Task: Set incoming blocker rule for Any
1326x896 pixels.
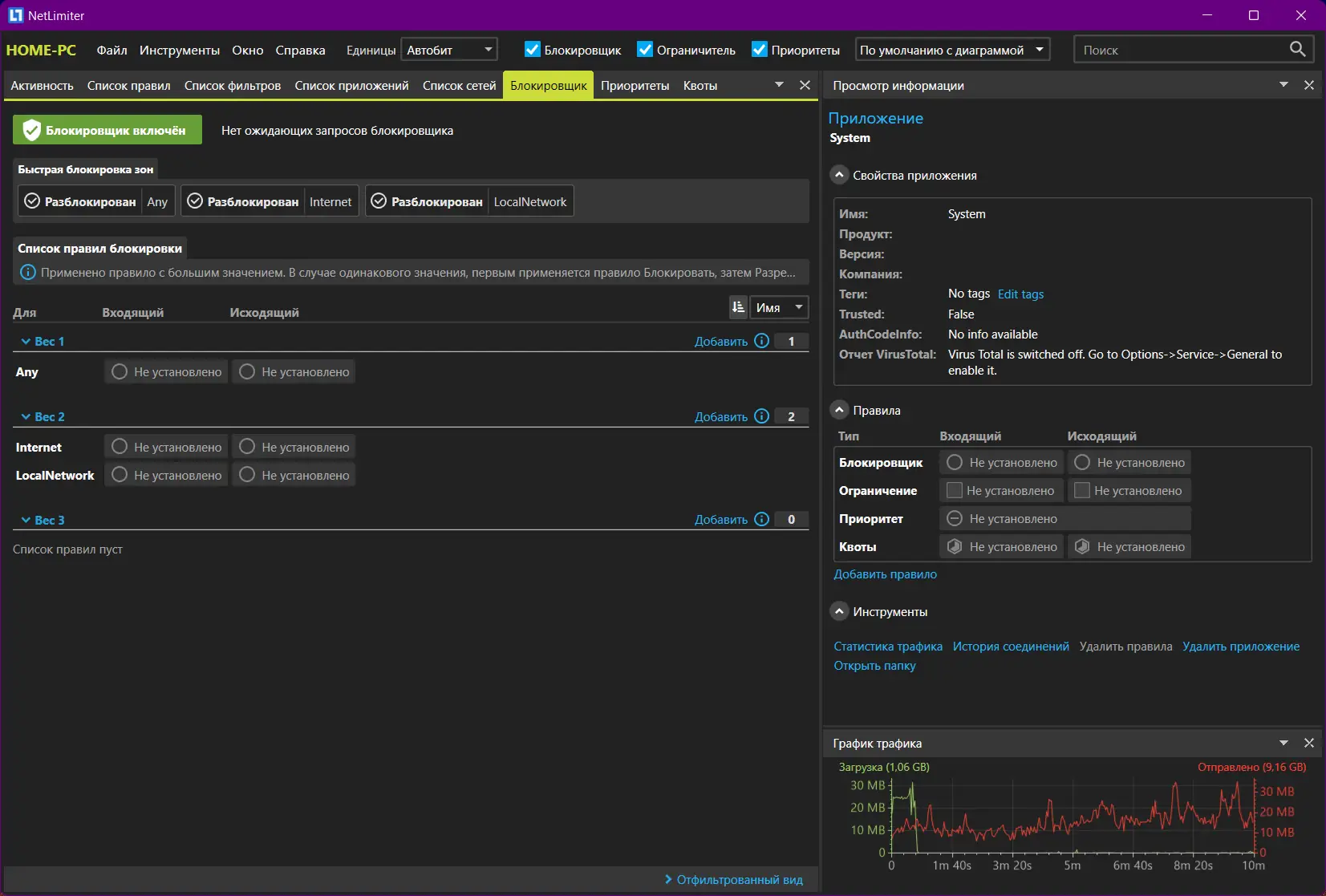Action: (120, 371)
